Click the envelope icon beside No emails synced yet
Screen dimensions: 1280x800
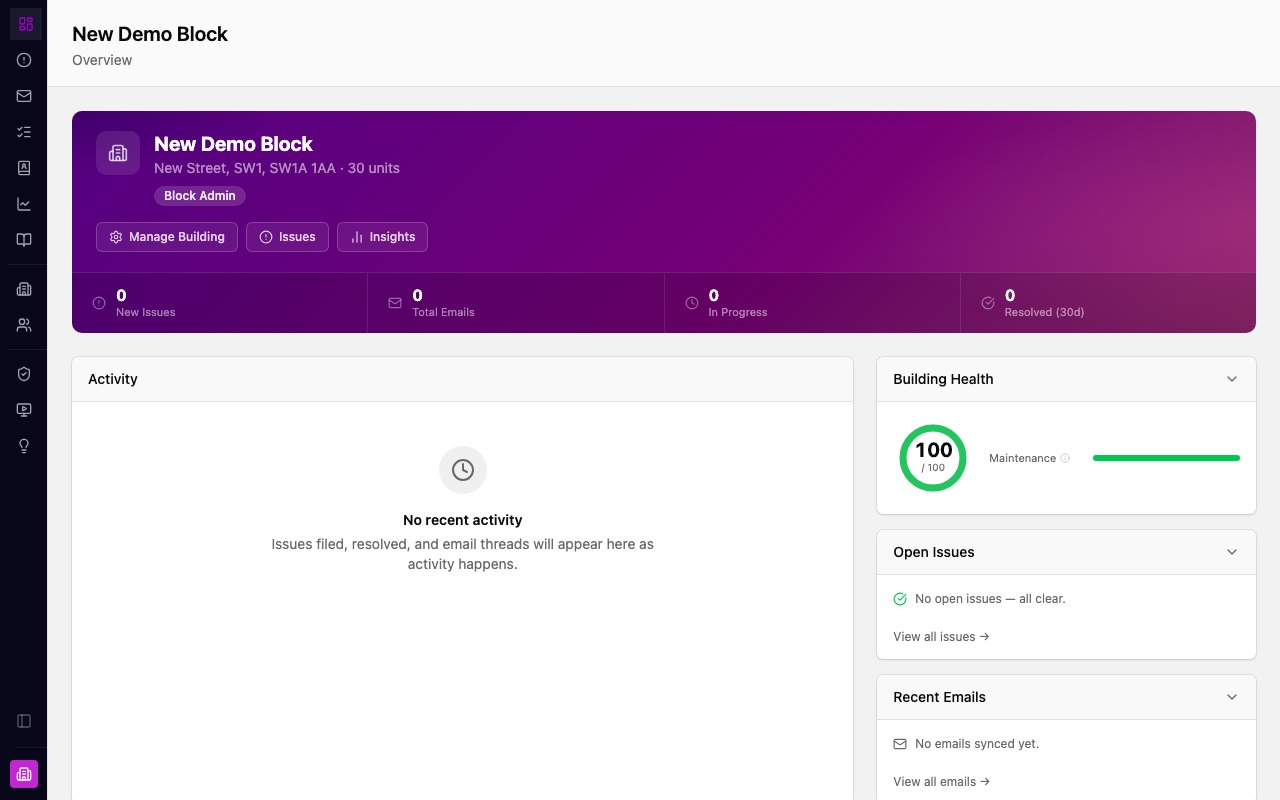(900, 744)
